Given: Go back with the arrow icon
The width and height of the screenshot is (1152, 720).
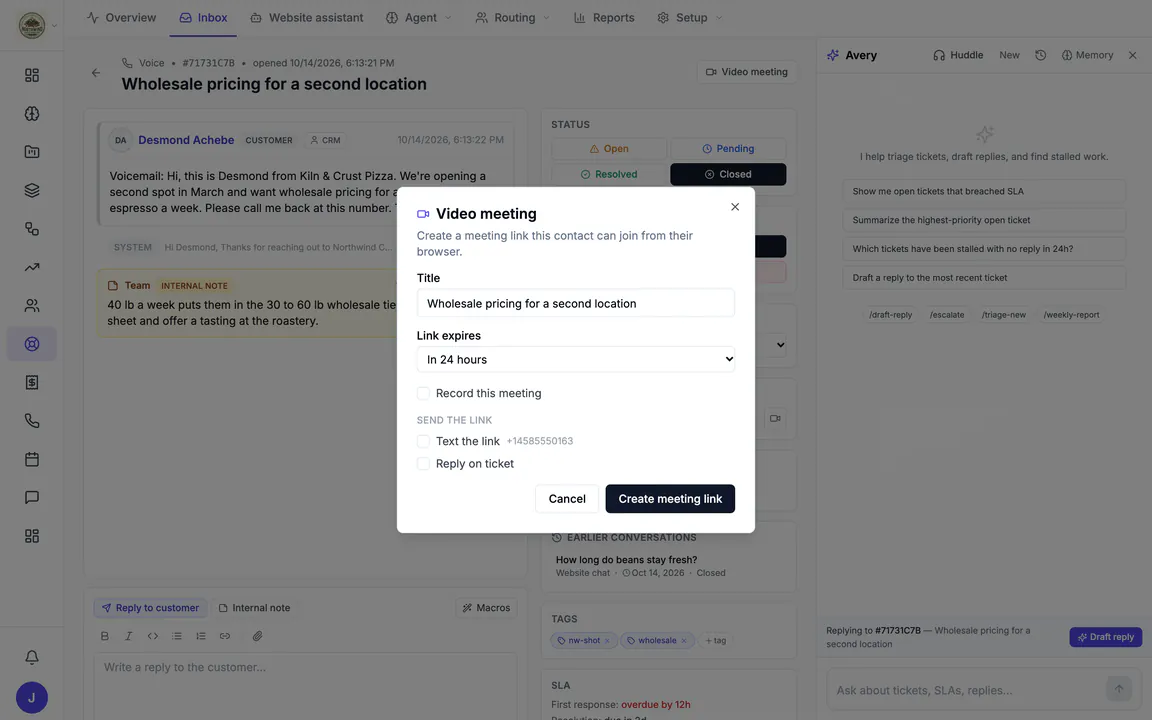Looking at the screenshot, I should click(96, 73).
